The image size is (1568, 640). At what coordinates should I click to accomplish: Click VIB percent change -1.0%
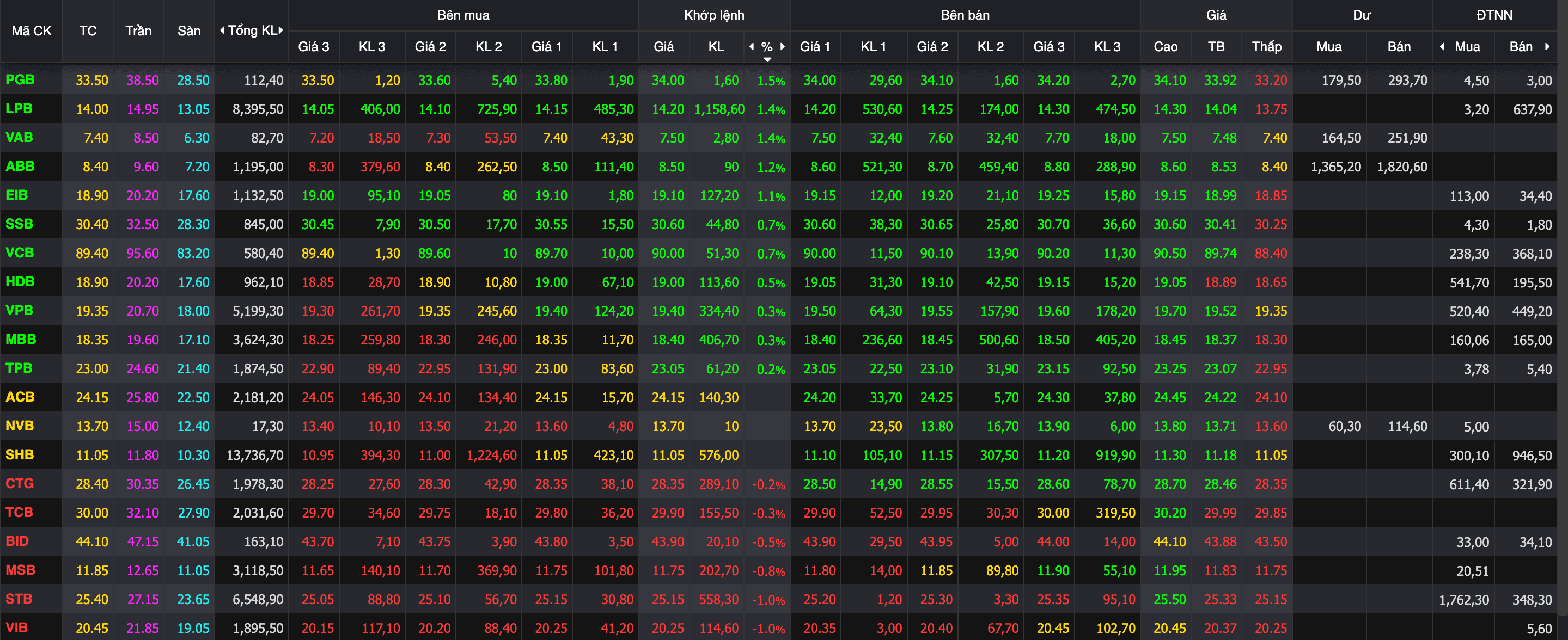(768, 629)
